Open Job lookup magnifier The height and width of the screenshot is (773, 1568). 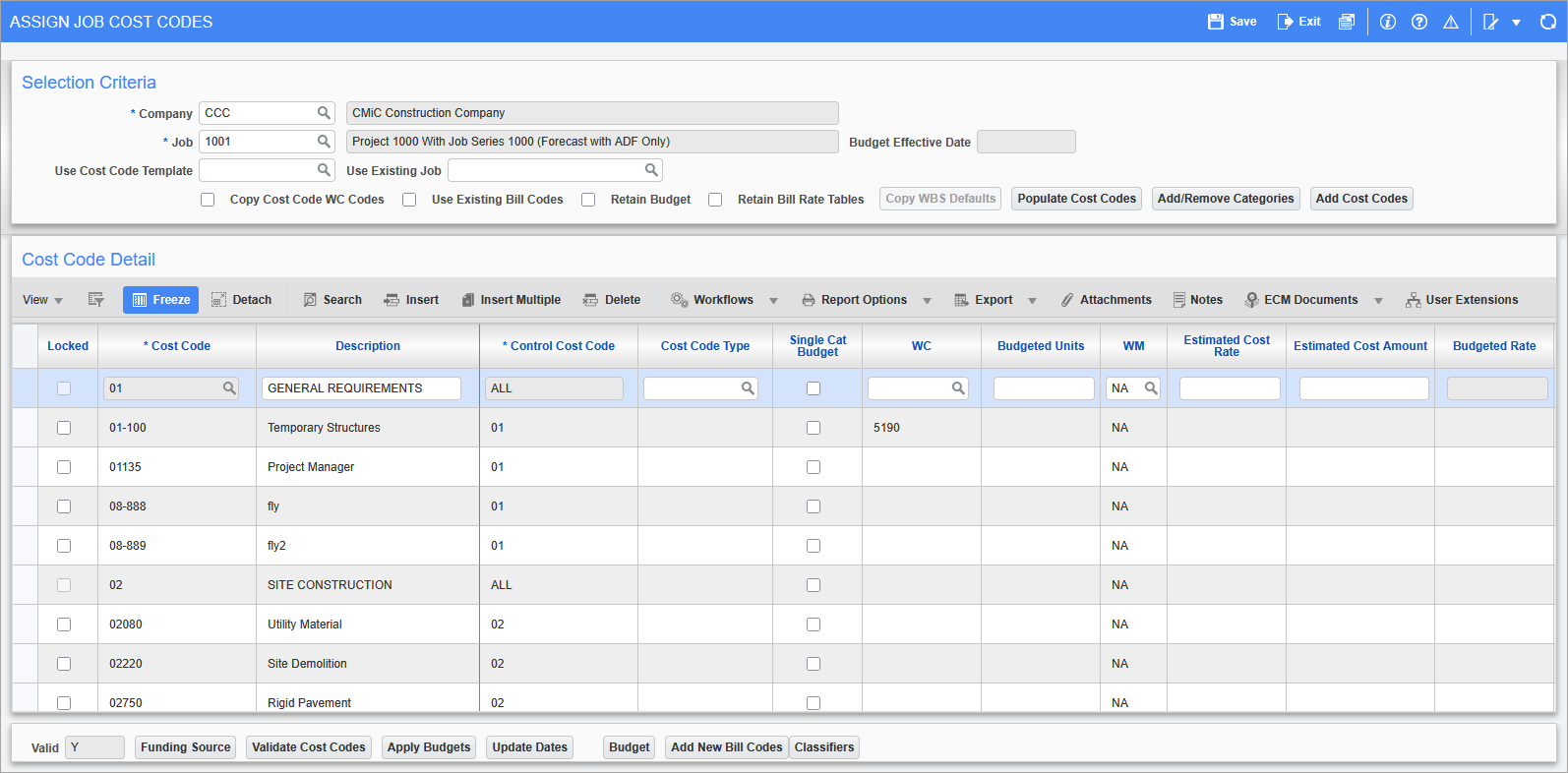pos(324,142)
